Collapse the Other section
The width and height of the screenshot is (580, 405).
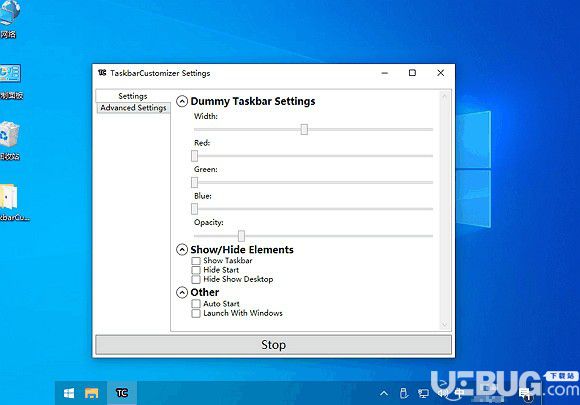point(182,293)
